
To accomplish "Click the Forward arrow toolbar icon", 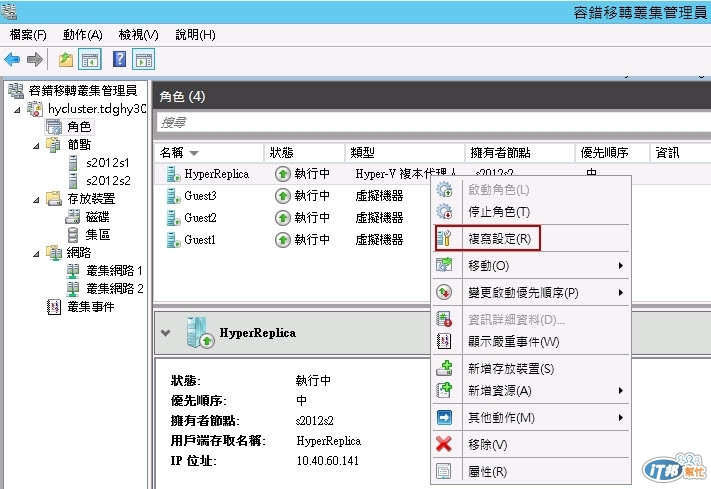I will 34,59.
